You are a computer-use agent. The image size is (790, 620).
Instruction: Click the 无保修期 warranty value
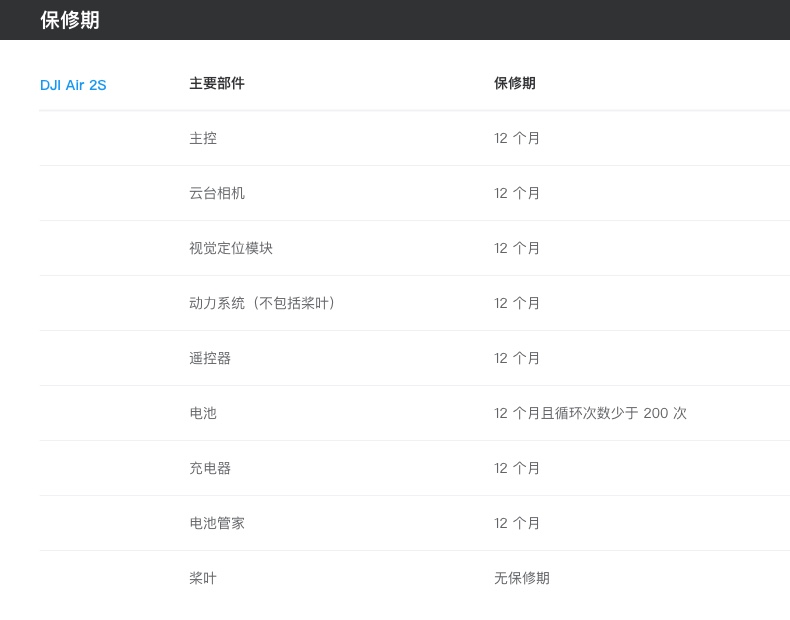(x=521, y=578)
